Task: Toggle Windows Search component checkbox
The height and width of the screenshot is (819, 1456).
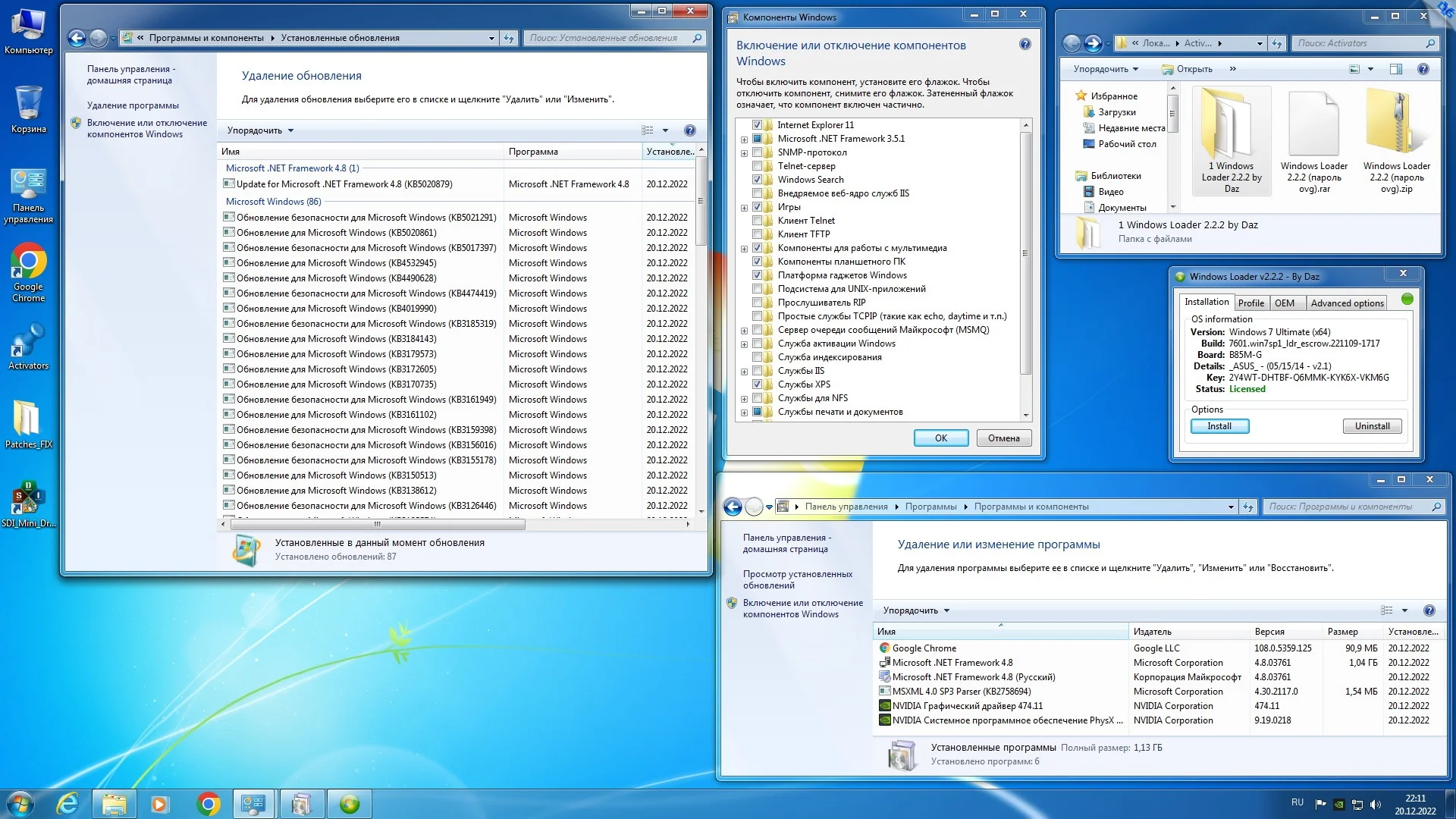Action: [x=757, y=180]
